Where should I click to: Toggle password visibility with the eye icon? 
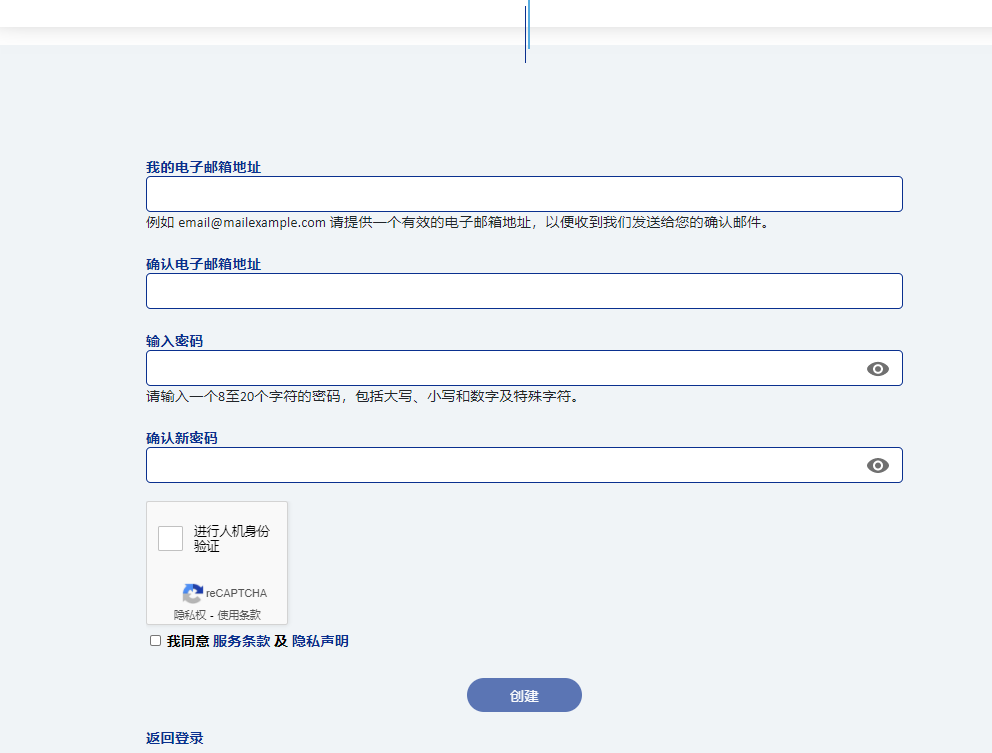click(x=878, y=368)
